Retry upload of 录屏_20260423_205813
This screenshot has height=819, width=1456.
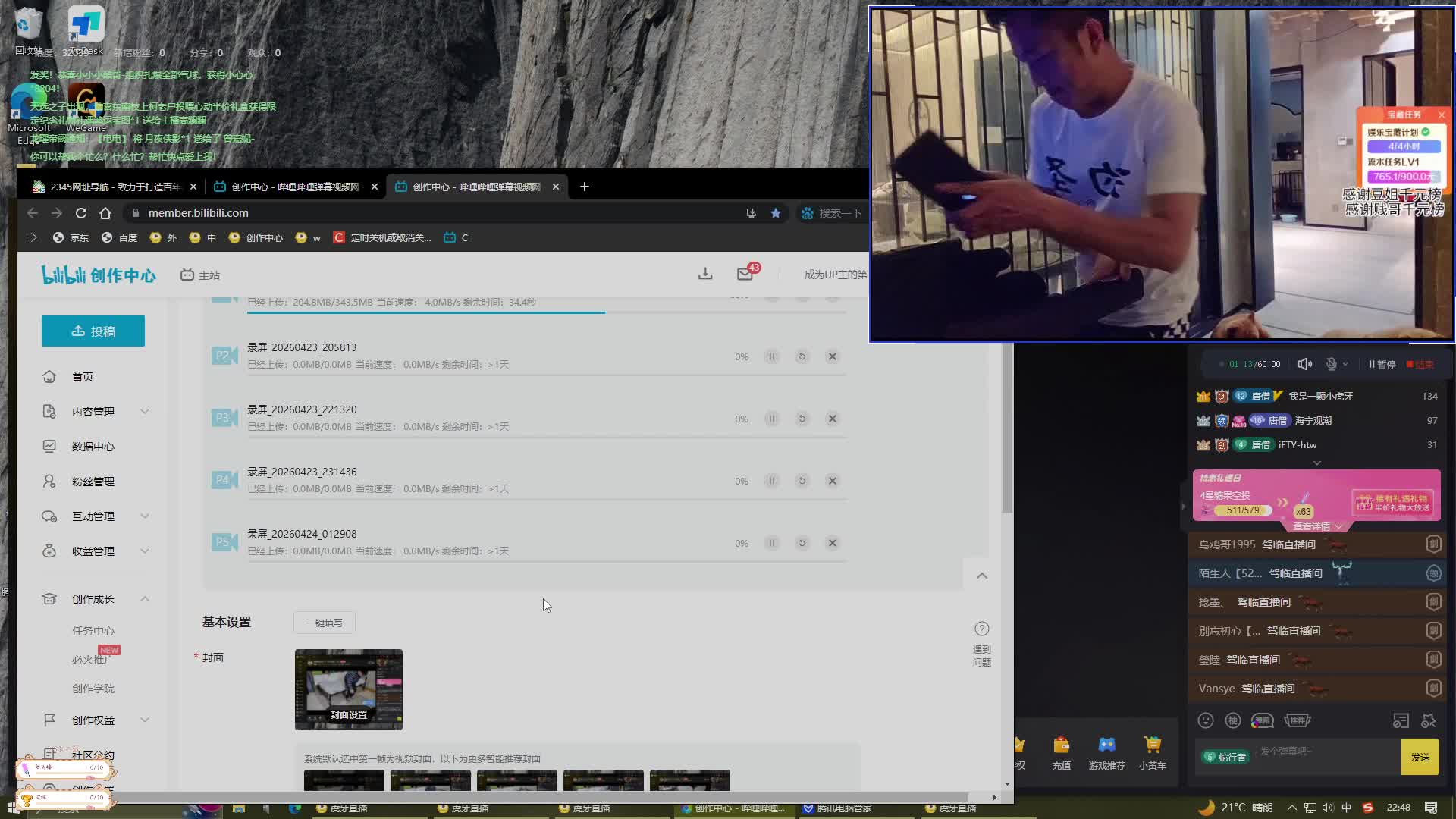802,356
